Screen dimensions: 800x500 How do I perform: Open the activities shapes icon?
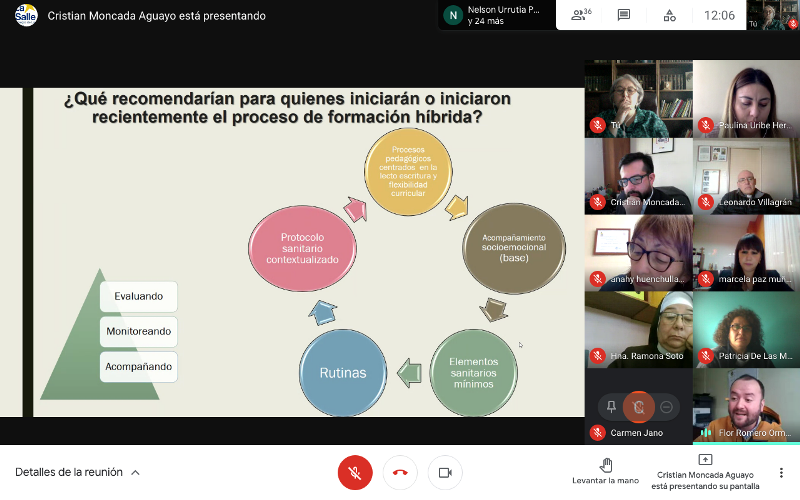(x=669, y=15)
